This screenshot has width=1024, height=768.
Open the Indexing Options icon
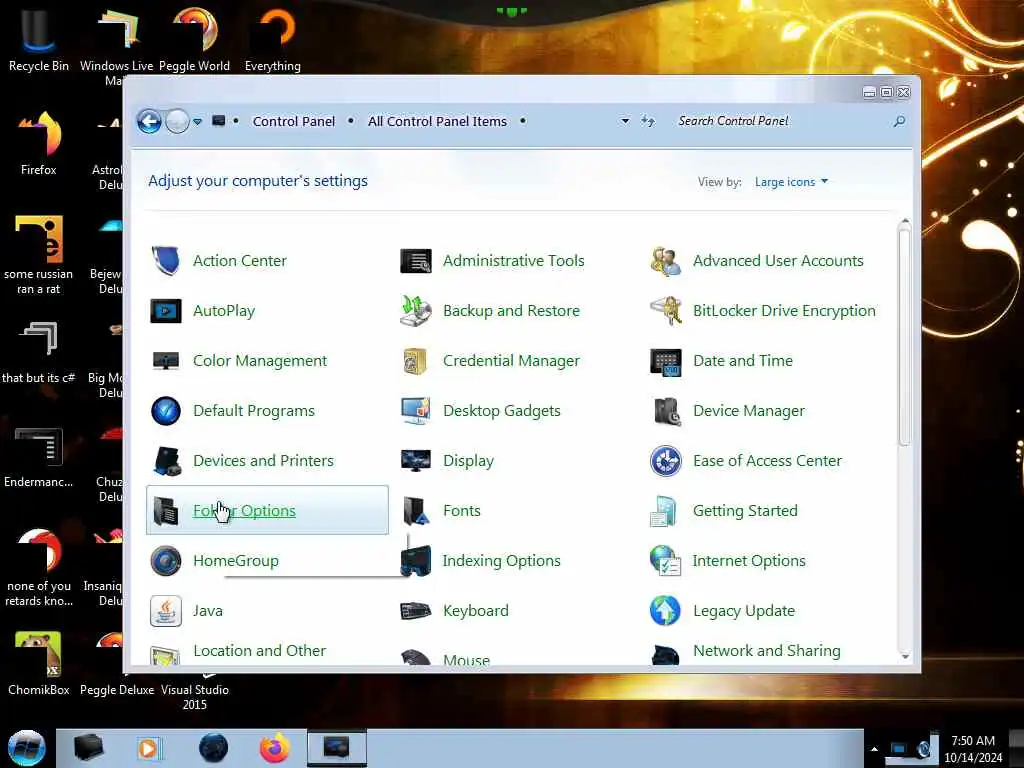[416, 561]
